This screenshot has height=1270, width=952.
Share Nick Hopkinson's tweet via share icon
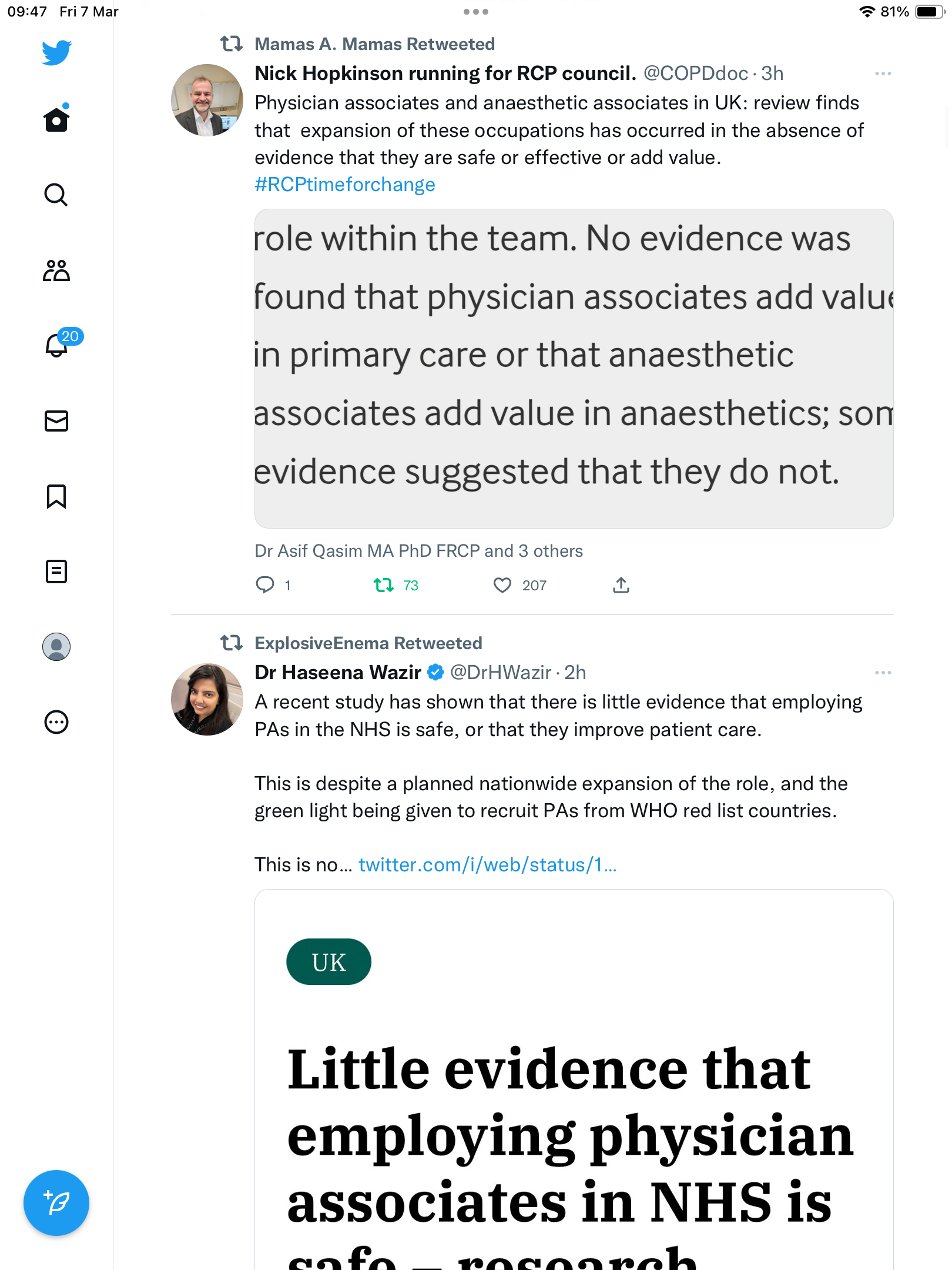click(621, 585)
